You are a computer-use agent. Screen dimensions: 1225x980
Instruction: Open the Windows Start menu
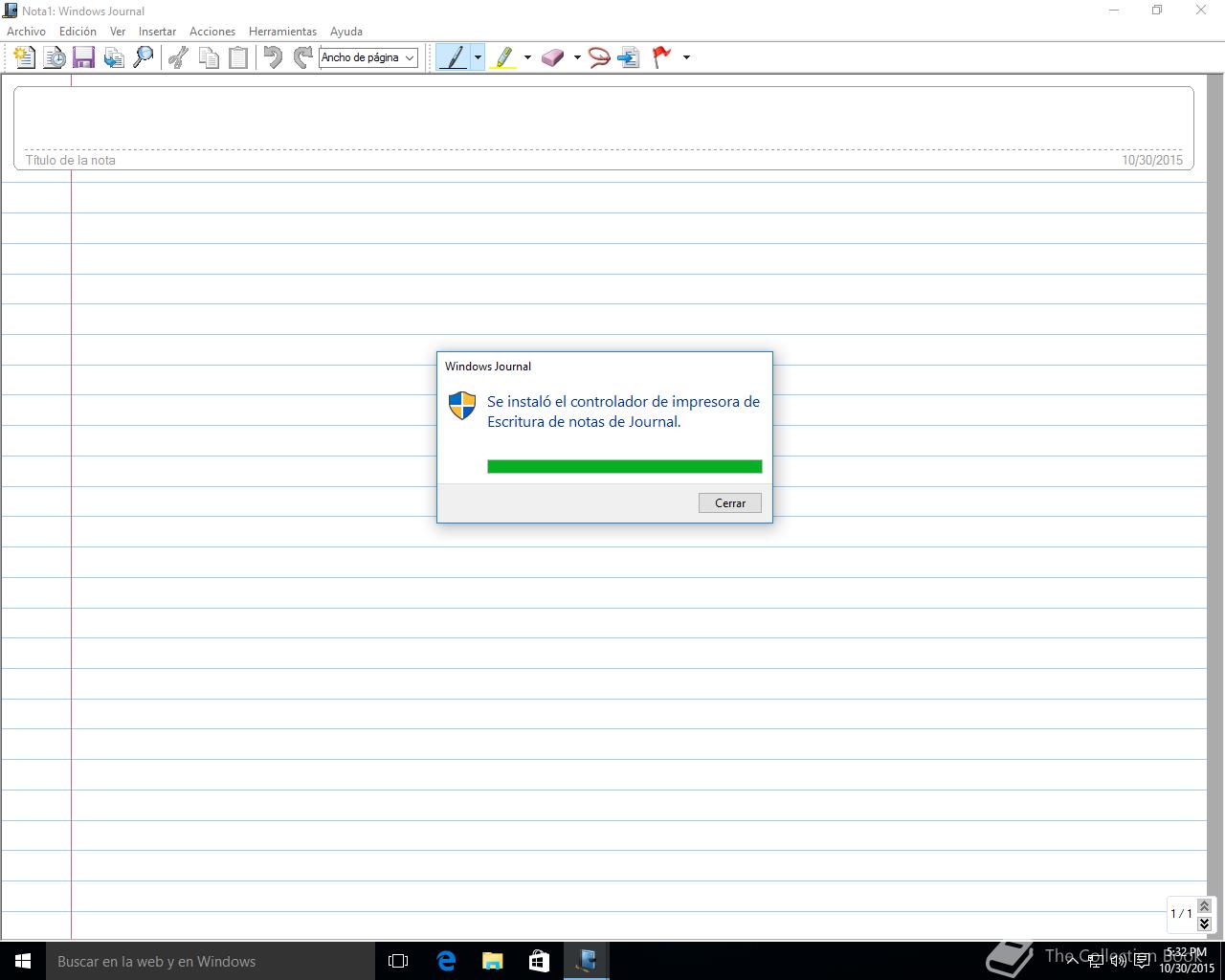[23, 961]
